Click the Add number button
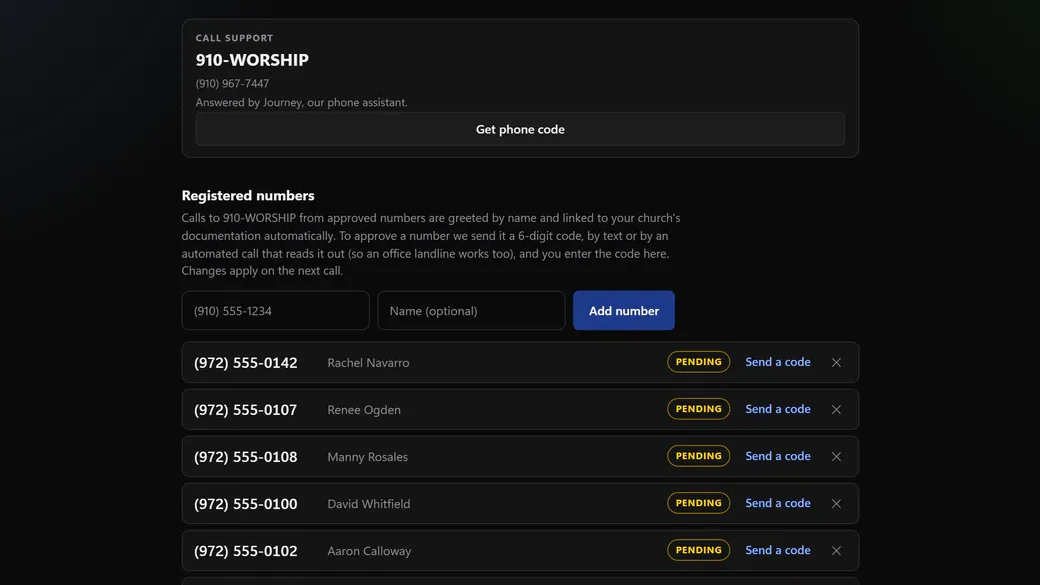 coord(623,310)
